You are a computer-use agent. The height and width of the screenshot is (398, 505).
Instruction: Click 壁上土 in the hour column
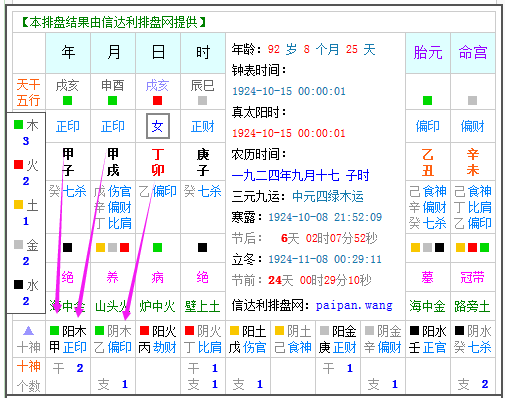[202, 306]
